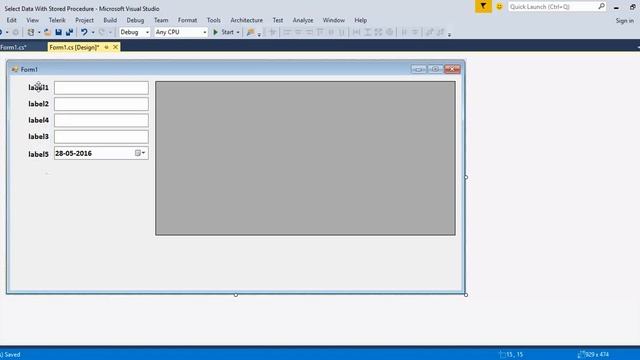Expand the Undo history dropdown arrow
Viewport: 640px width, 360px height.
tap(93, 32)
